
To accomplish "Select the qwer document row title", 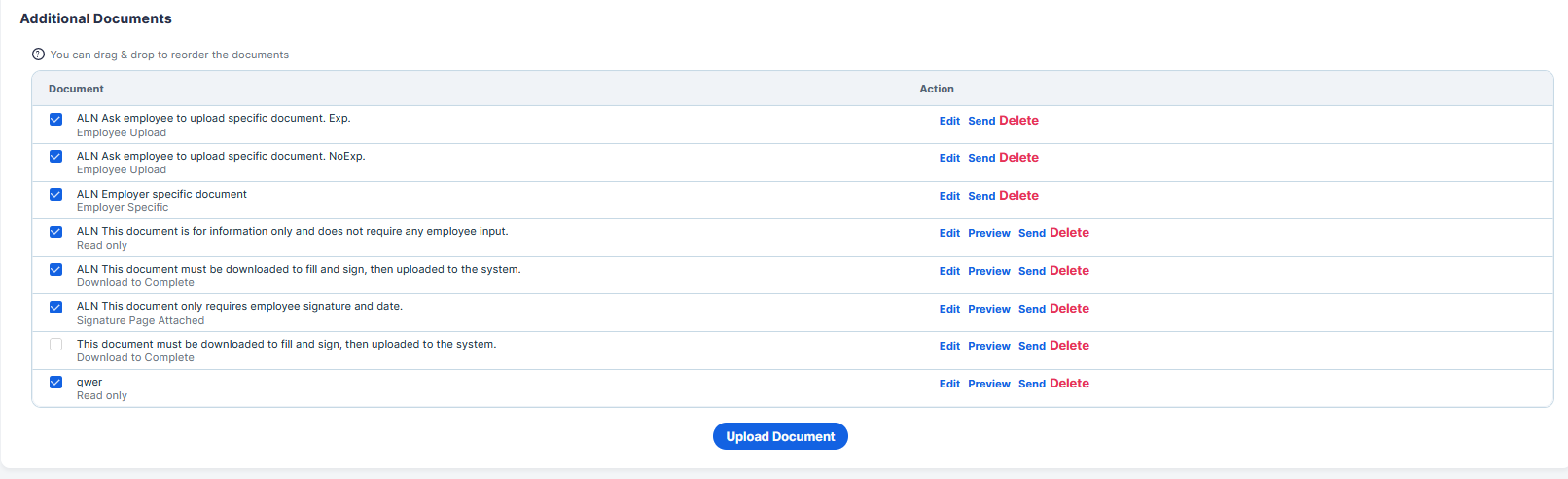I will pos(89,383).
